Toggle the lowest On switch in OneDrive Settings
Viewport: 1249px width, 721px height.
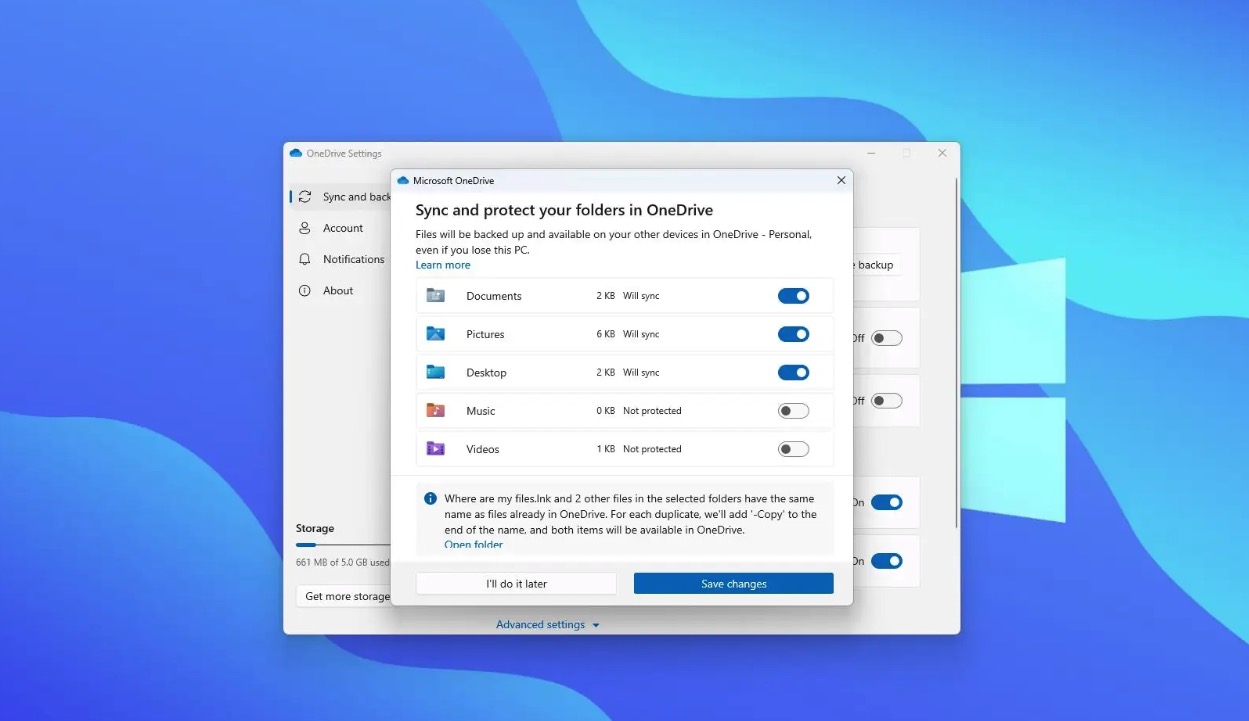pyautogui.click(x=886, y=561)
